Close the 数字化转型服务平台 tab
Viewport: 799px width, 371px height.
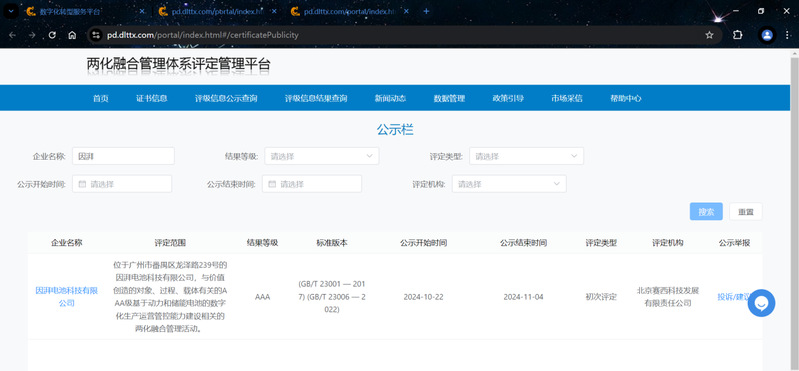tap(142, 11)
